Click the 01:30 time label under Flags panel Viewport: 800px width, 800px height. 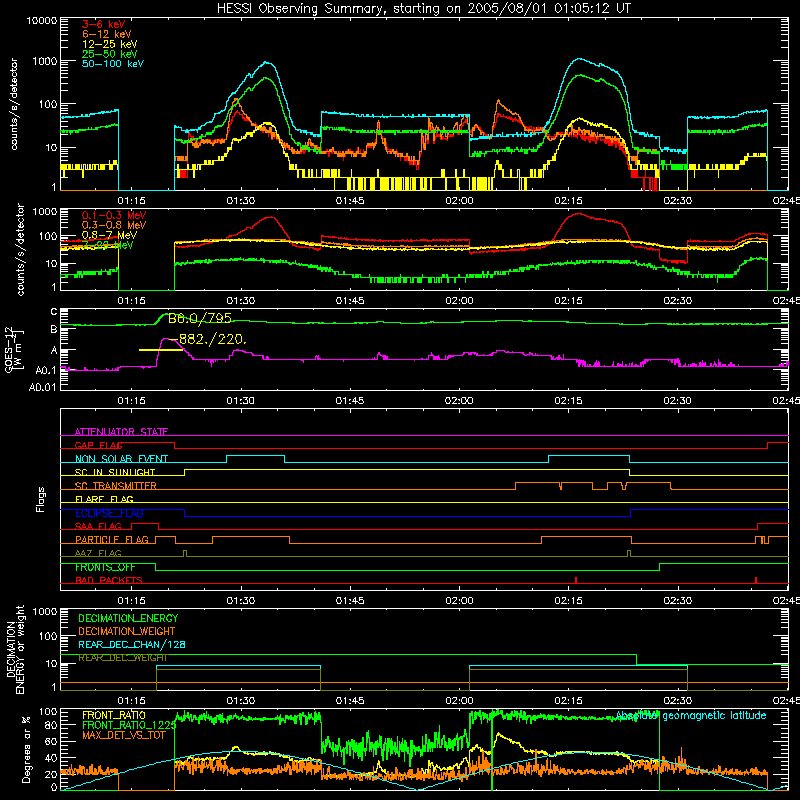241,600
